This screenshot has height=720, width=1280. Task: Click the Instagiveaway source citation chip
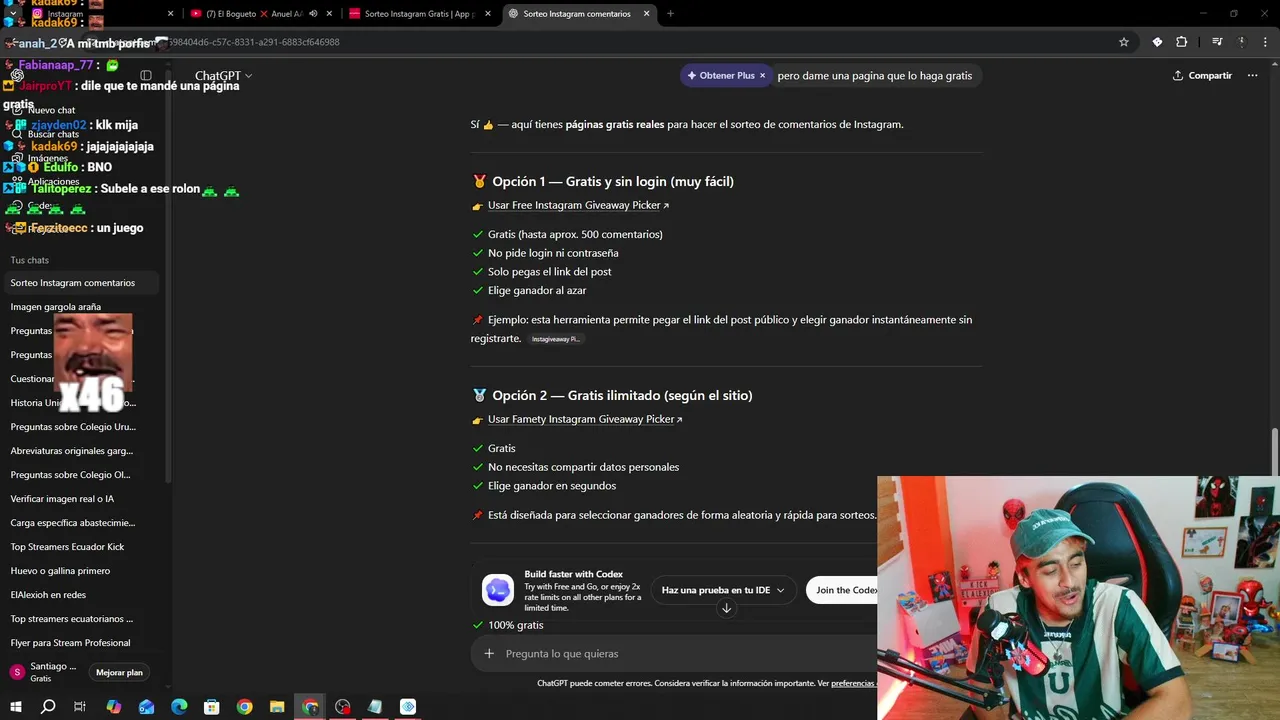pyautogui.click(x=555, y=339)
